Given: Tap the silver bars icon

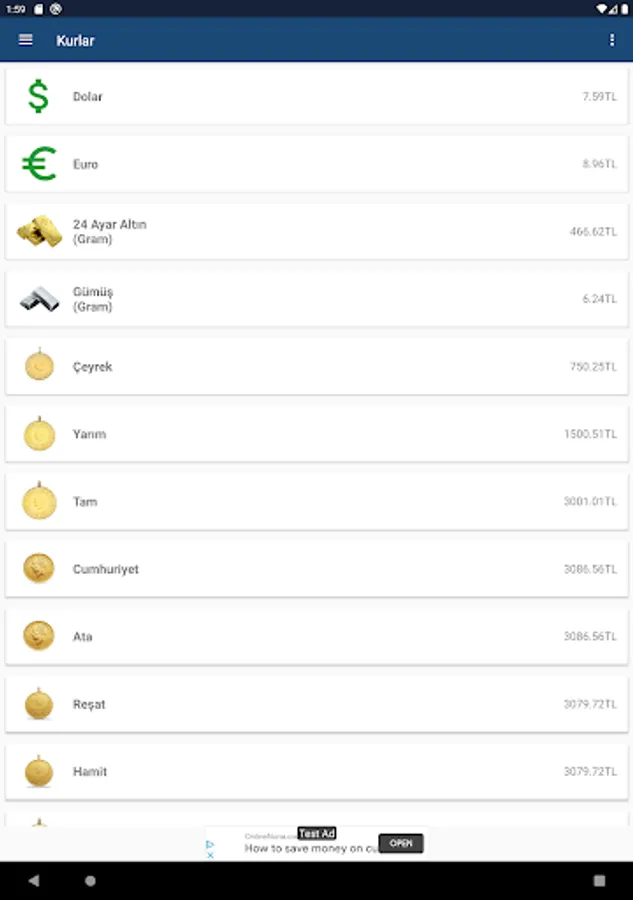Looking at the screenshot, I should pos(39,298).
